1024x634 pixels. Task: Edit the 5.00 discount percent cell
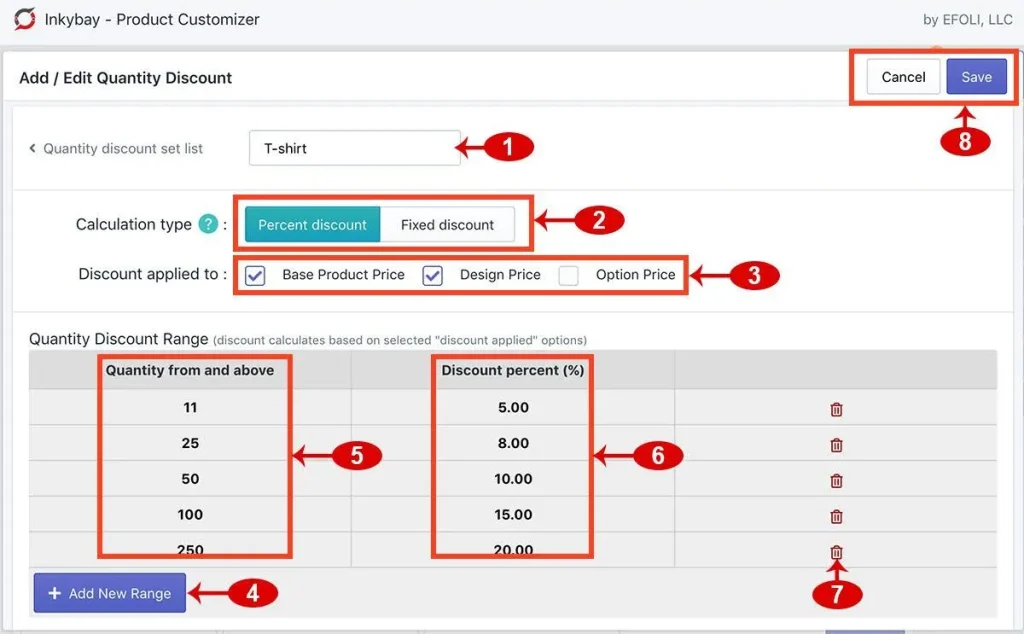511,409
